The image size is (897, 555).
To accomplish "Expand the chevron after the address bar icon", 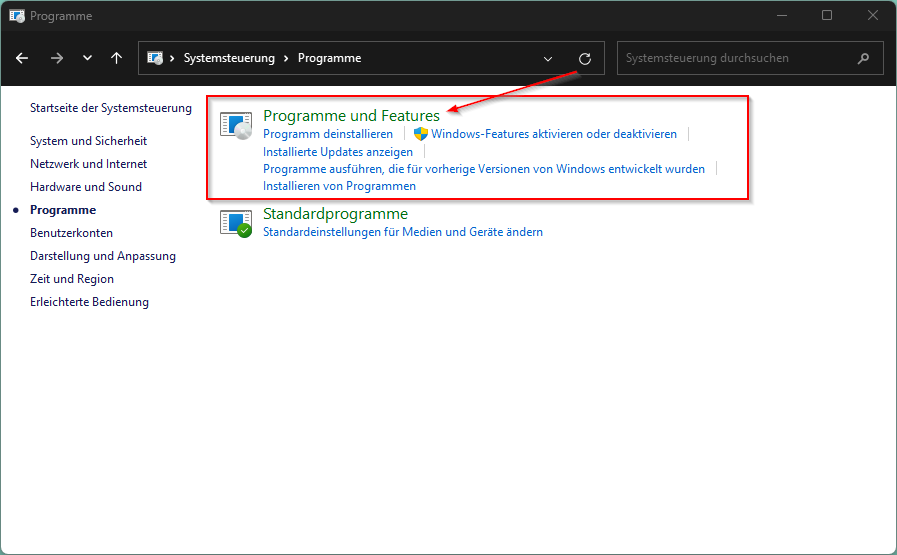I will click(172, 58).
